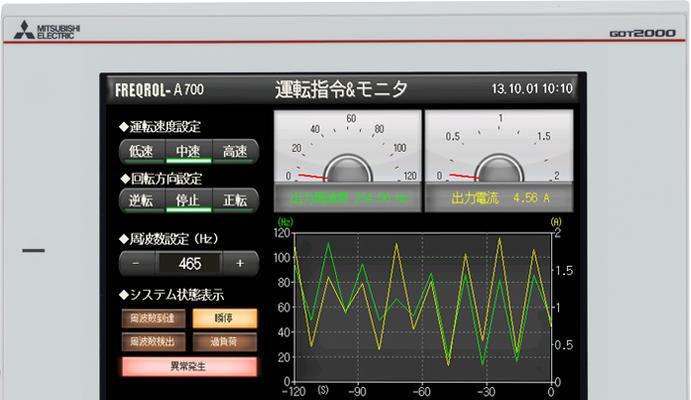Viewport: 691px width, 400px height.
Task: Tap the 過負荷 overload indicator
Action: pos(225,341)
